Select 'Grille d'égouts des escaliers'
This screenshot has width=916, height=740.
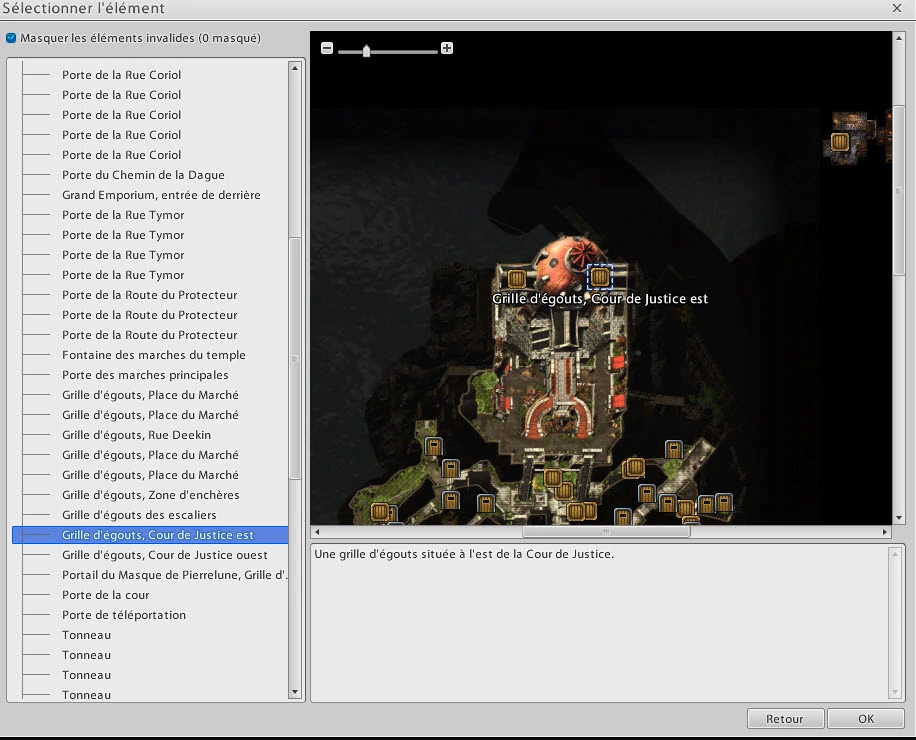click(139, 515)
